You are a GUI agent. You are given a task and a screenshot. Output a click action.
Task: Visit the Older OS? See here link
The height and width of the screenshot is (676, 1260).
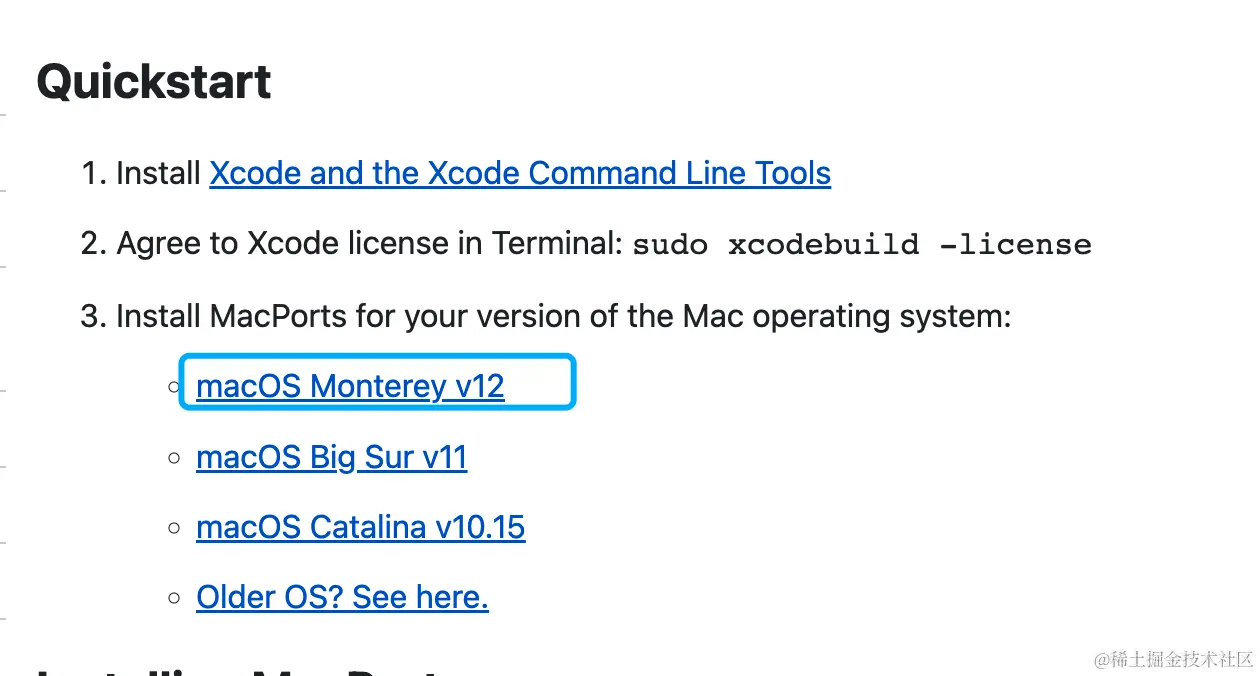pyautogui.click(x=342, y=597)
